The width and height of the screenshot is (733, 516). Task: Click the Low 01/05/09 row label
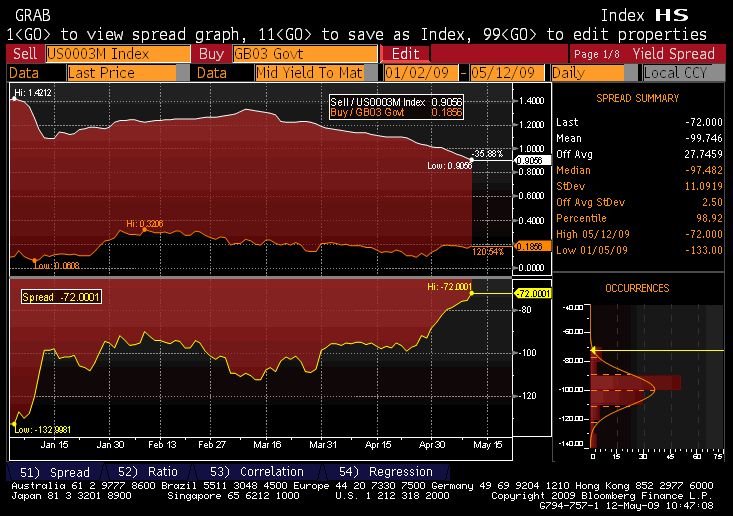tap(591, 250)
